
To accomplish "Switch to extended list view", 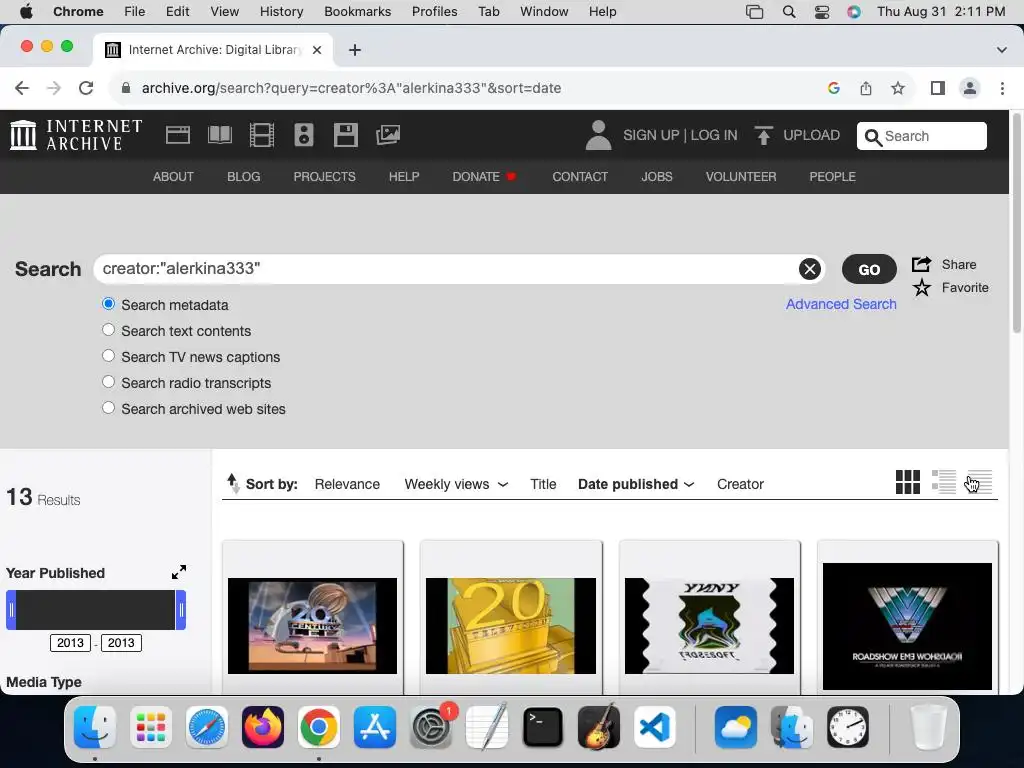I will [x=944, y=482].
